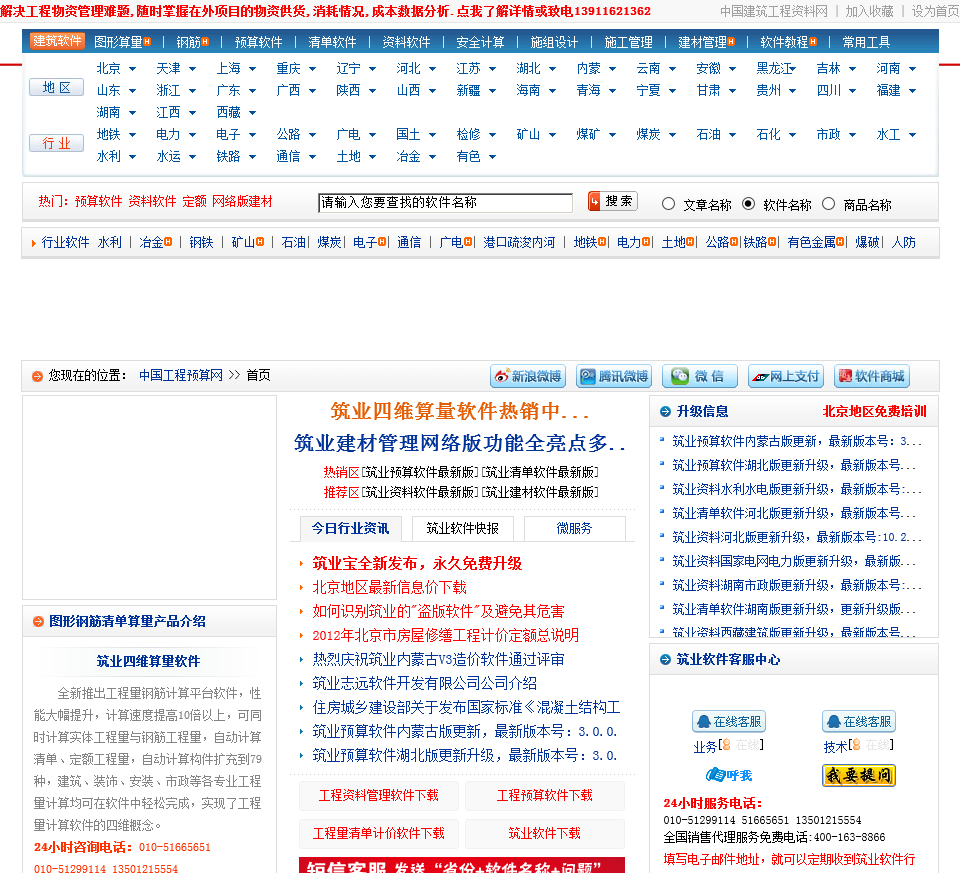The height and width of the screenshot is (873, 960).
Task: Expand the 上海 region dropdown arrow
Action: 252,69
